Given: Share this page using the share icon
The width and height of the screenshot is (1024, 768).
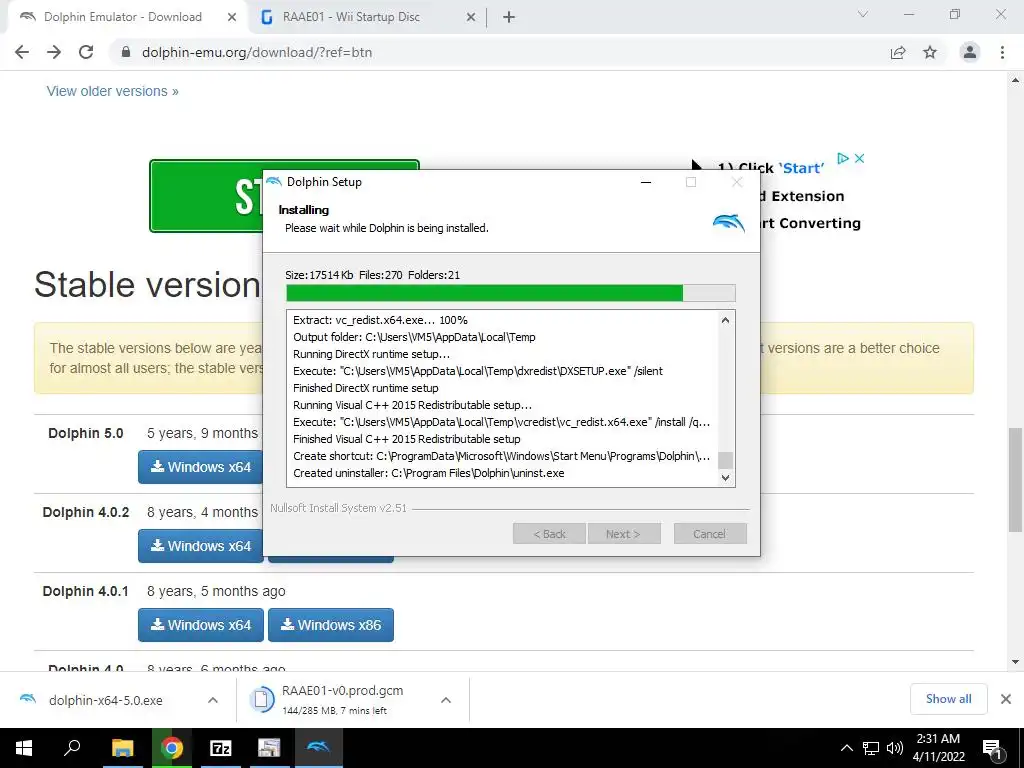Looking at the screenshot, I should click(x=898, y=52).
